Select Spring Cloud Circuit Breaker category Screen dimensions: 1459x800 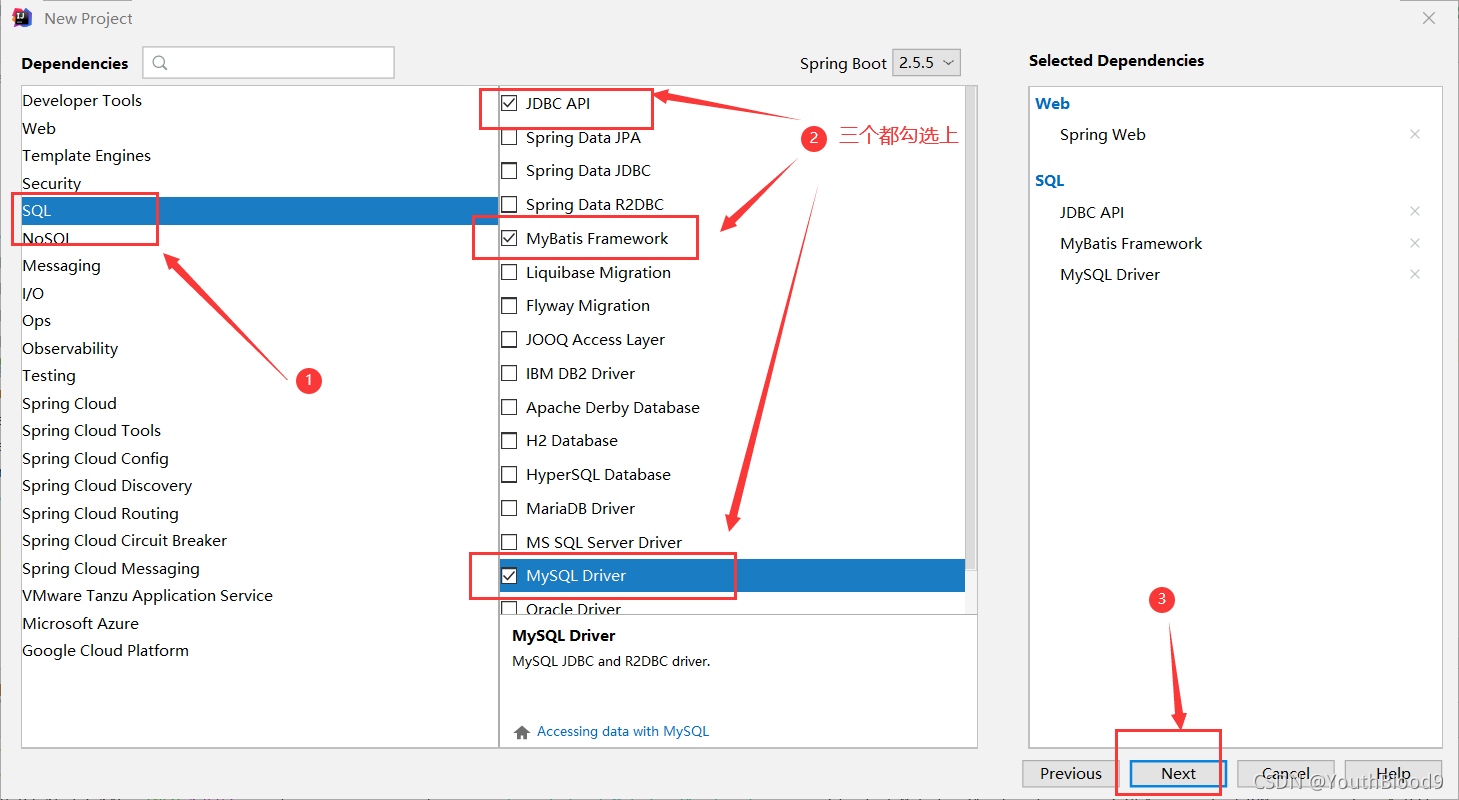point(260,540)
